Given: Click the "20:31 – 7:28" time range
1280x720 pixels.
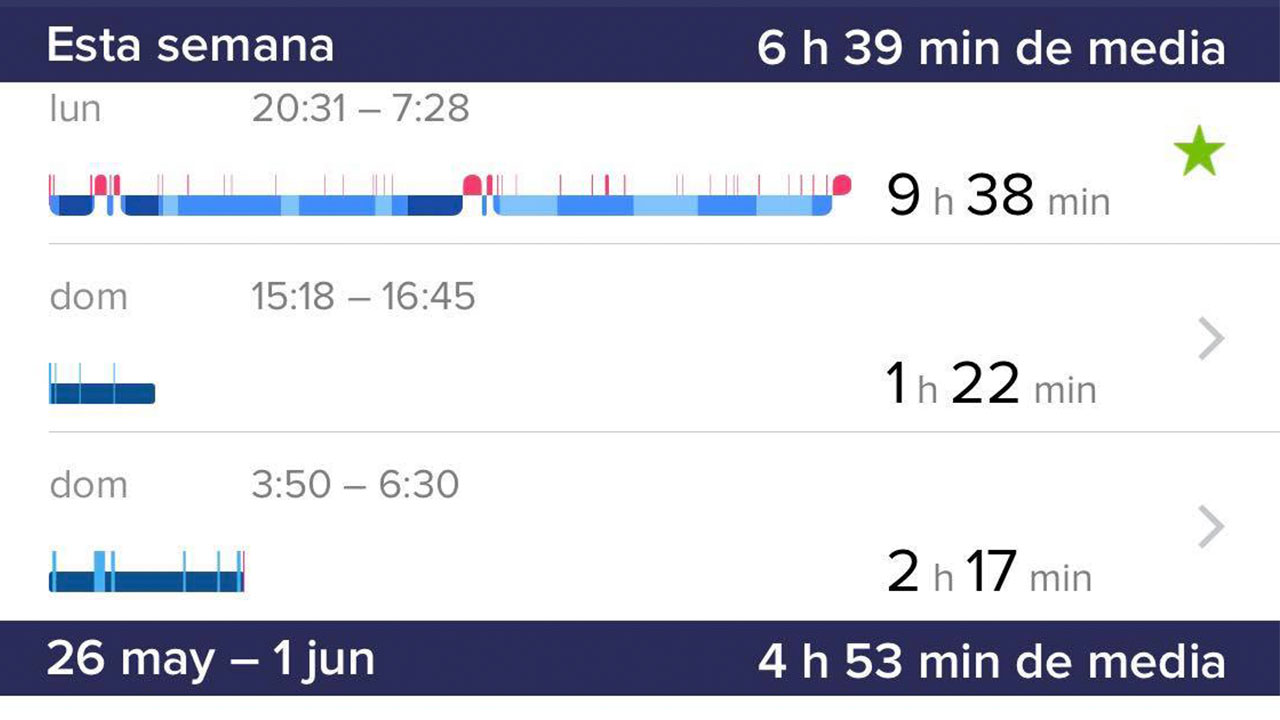Looking at the screenshot, I should click(360, 108).
